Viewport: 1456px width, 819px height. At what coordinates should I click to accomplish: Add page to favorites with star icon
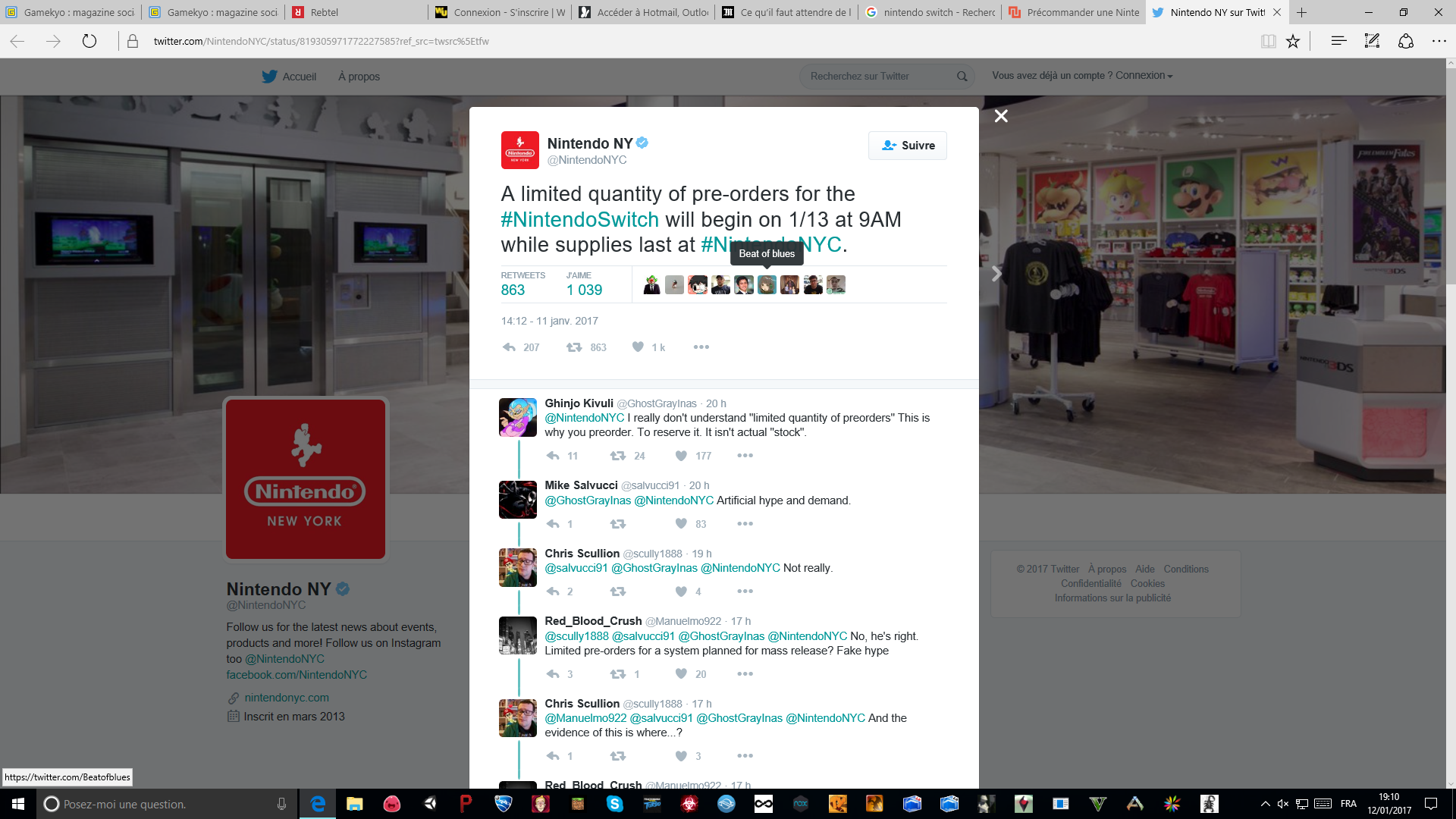tap(1293, 41)
